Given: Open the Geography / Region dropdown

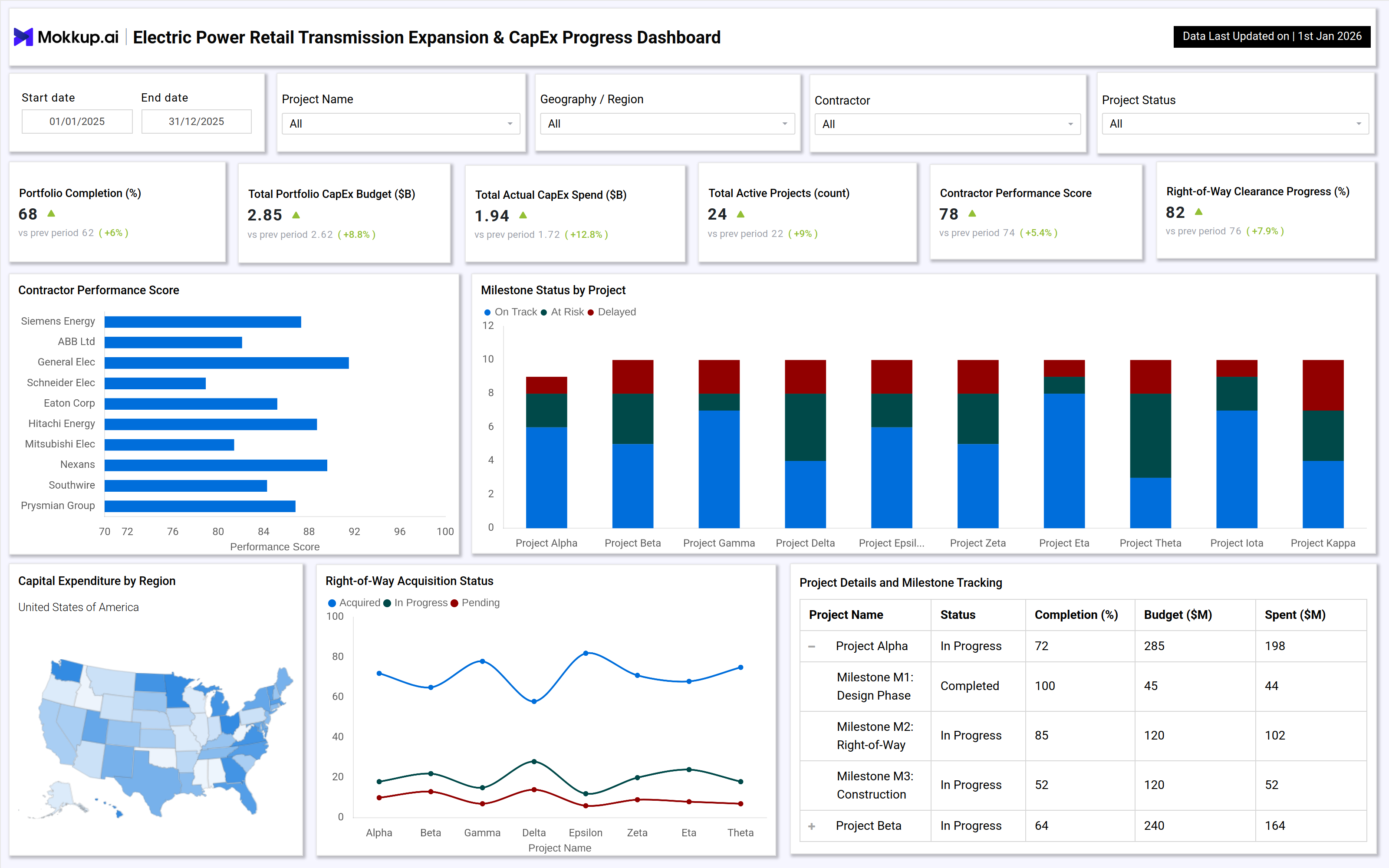Looking at the screenshot, I should (667, 124).
